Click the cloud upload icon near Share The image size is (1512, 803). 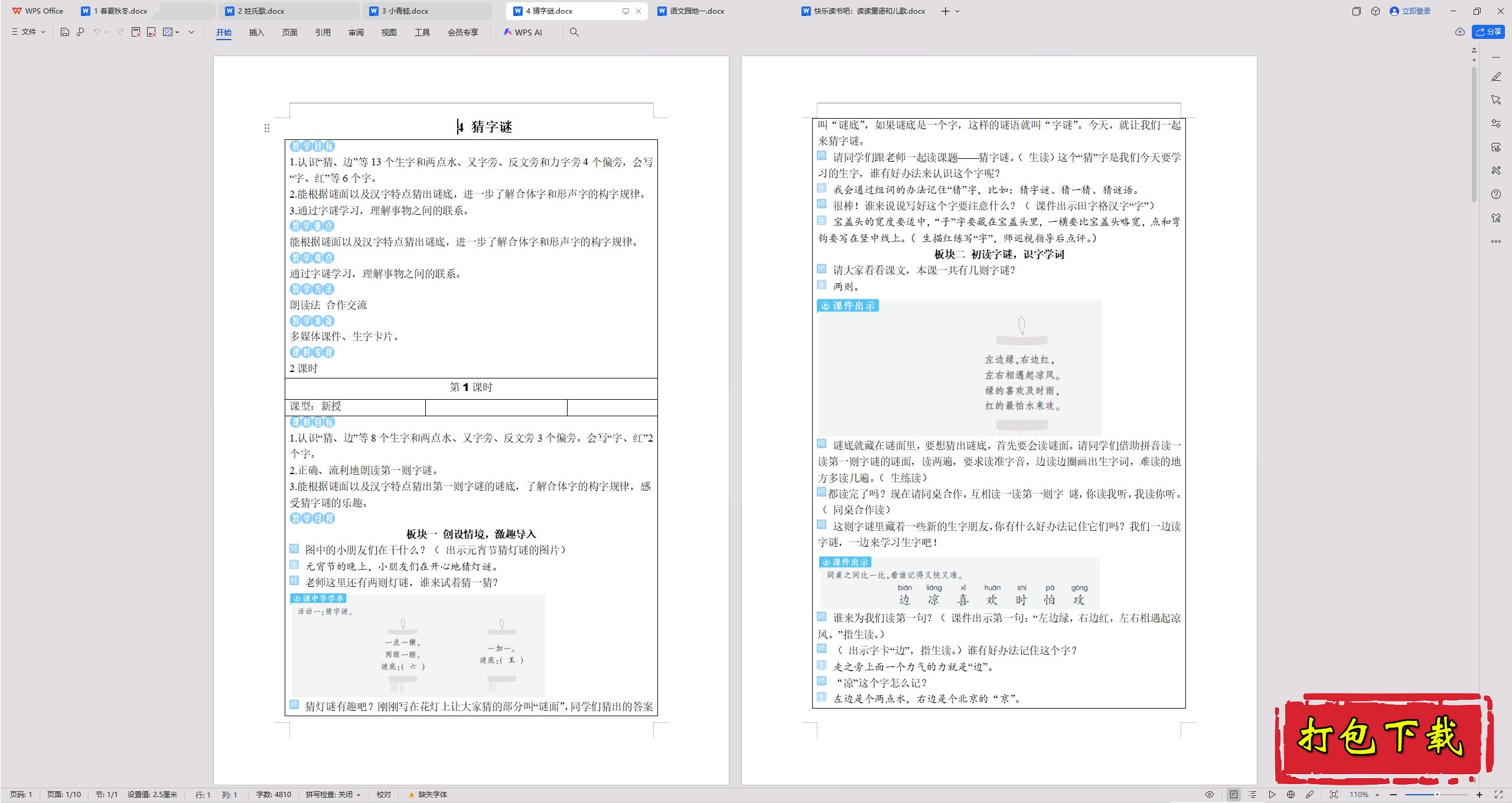pyautogui.click(x=1460, y=32)
